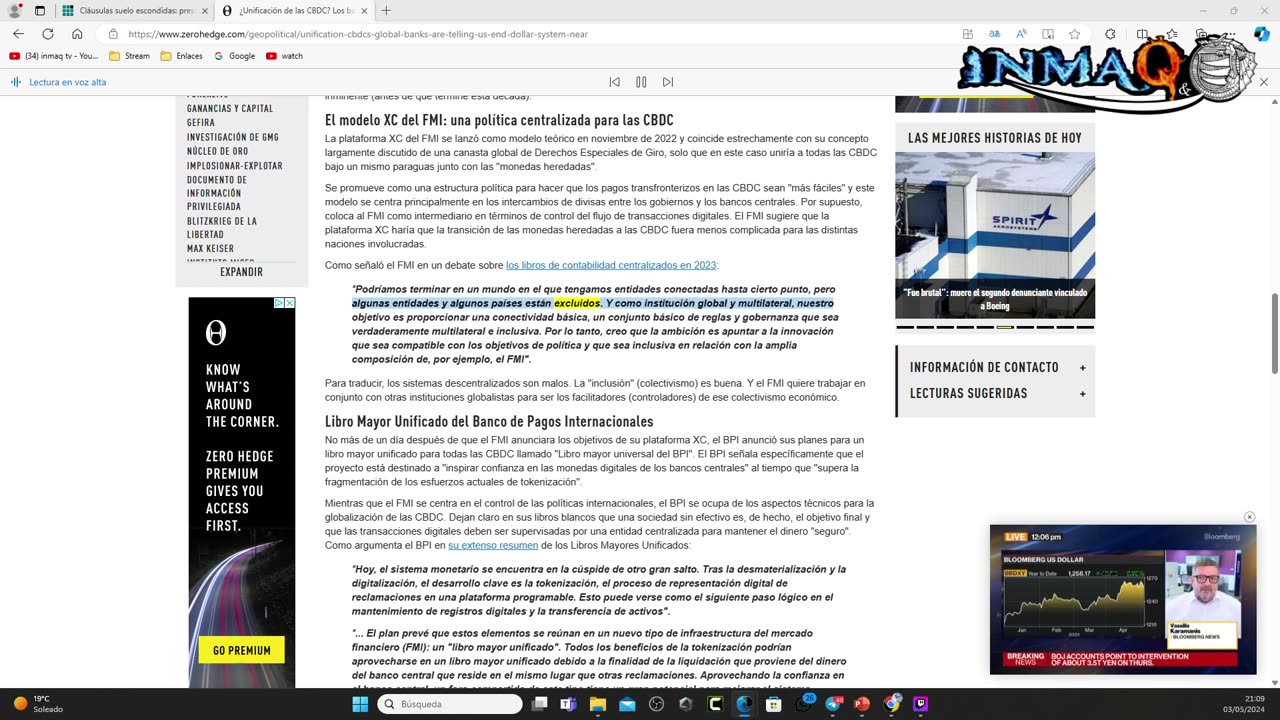Image resolution: width=1280 pixels, height=720 pixels.
Task: Go back using the browser back arrow
Action: (18, 34)
